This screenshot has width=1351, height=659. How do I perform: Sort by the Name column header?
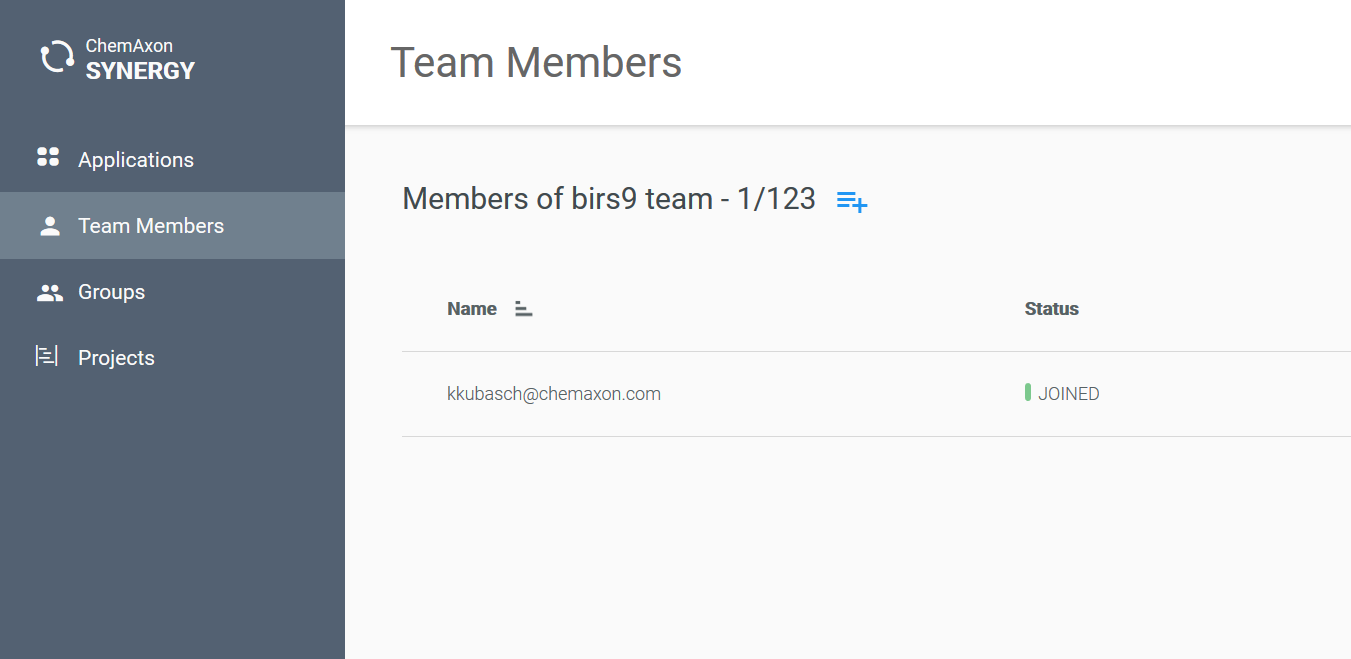(x=472, y=309)
